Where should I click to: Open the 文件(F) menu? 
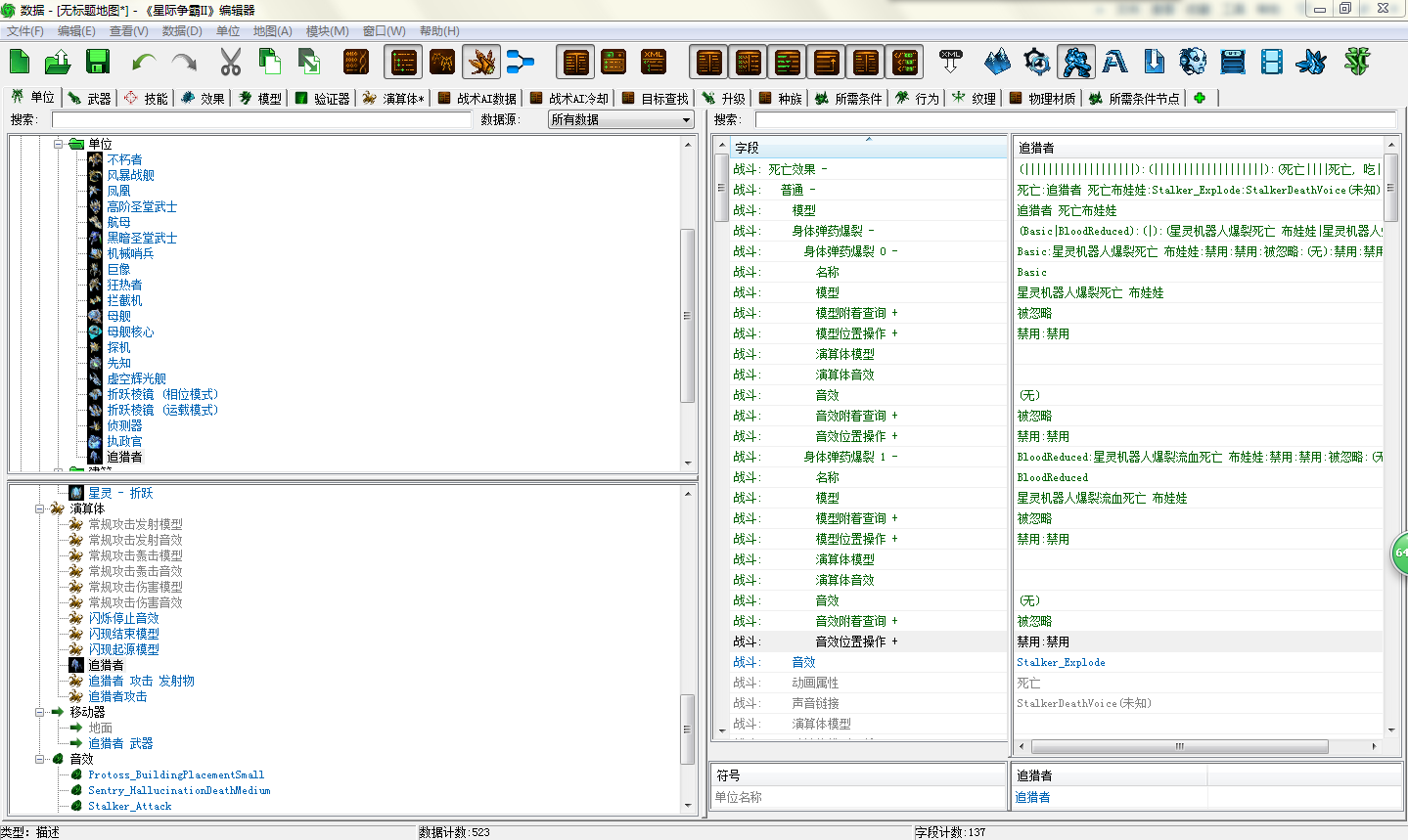25,31
